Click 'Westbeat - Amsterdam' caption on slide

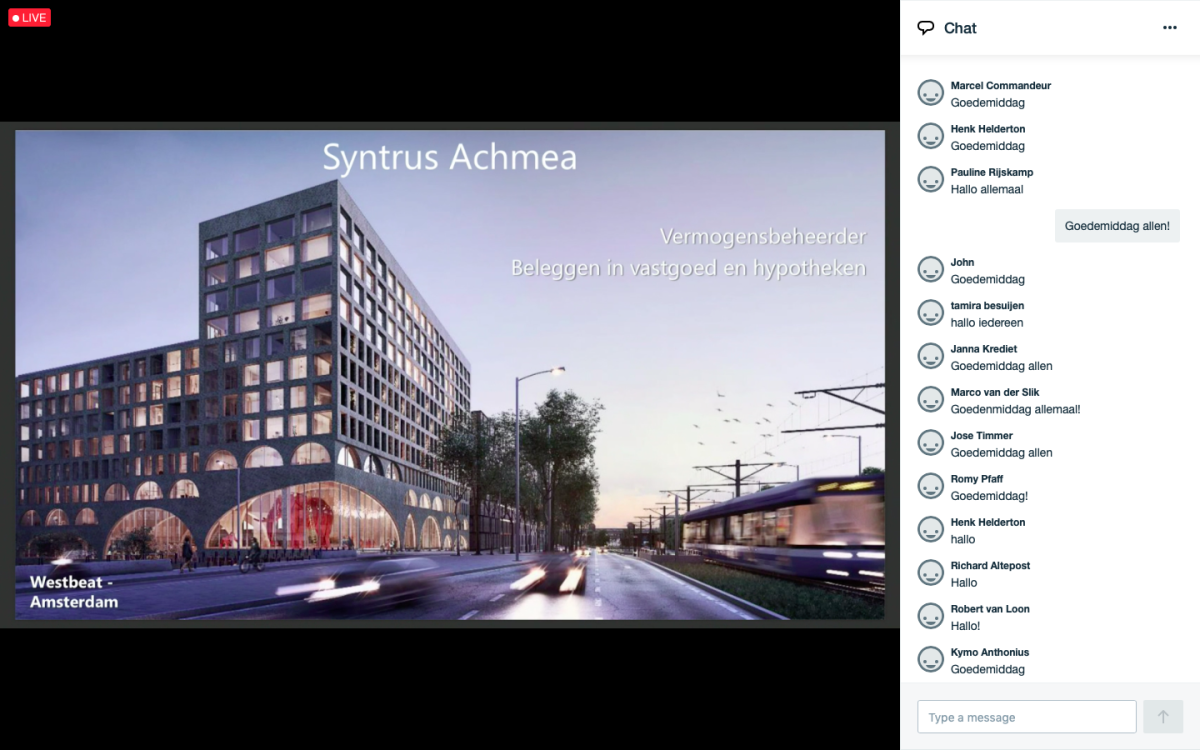[74, 592]
